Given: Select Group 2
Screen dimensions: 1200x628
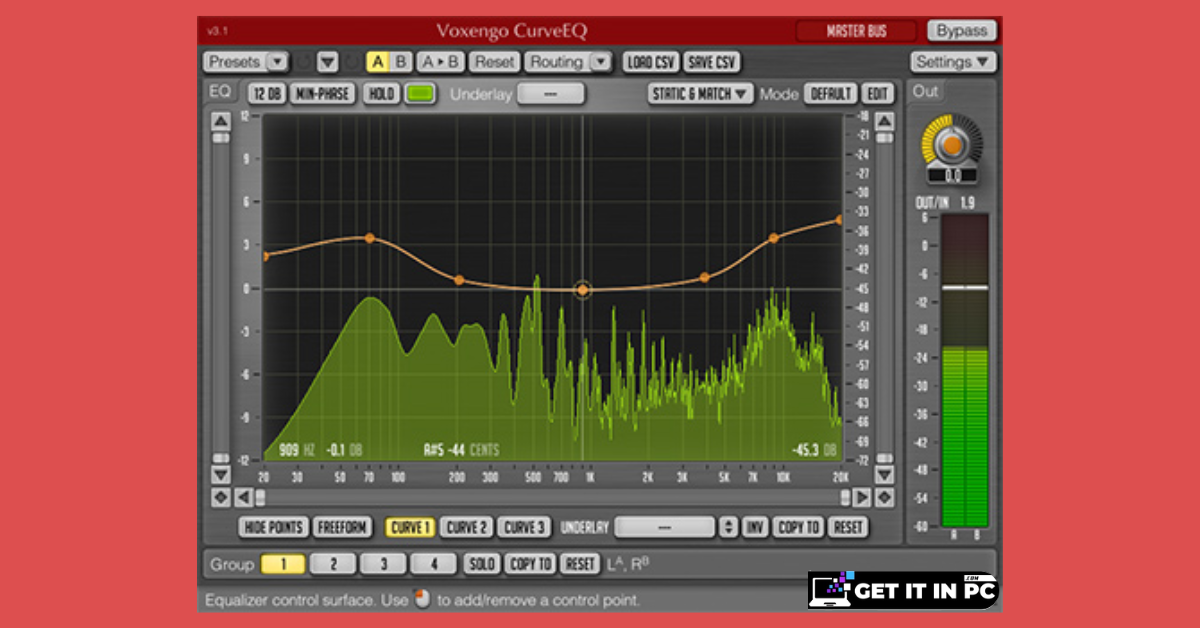Looking at the screenshot, I should point(333,564).
